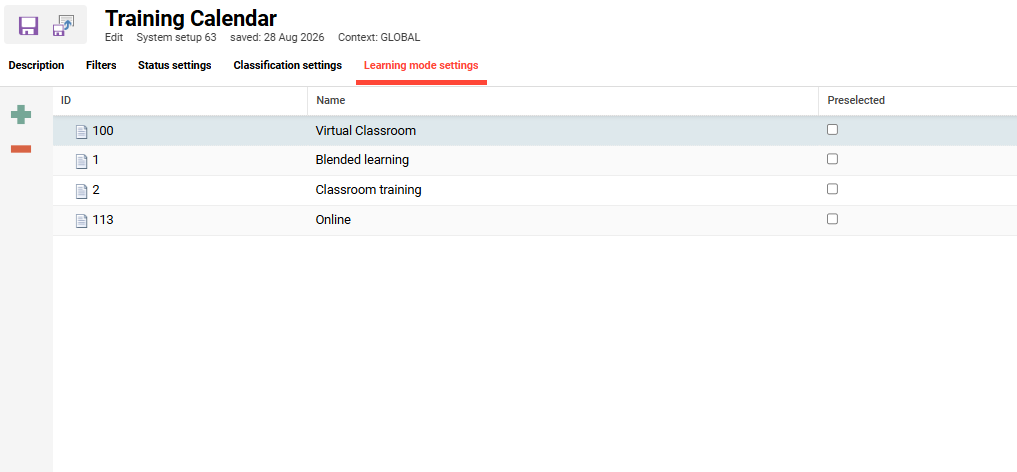Switch to the Description tab

coord(36,65)
